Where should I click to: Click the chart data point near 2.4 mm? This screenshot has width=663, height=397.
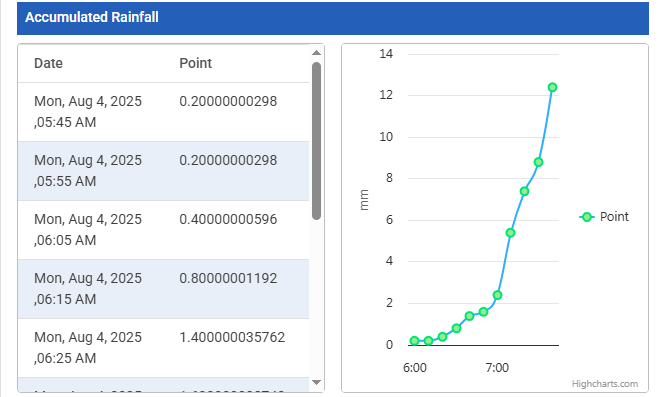coord(497,295)
